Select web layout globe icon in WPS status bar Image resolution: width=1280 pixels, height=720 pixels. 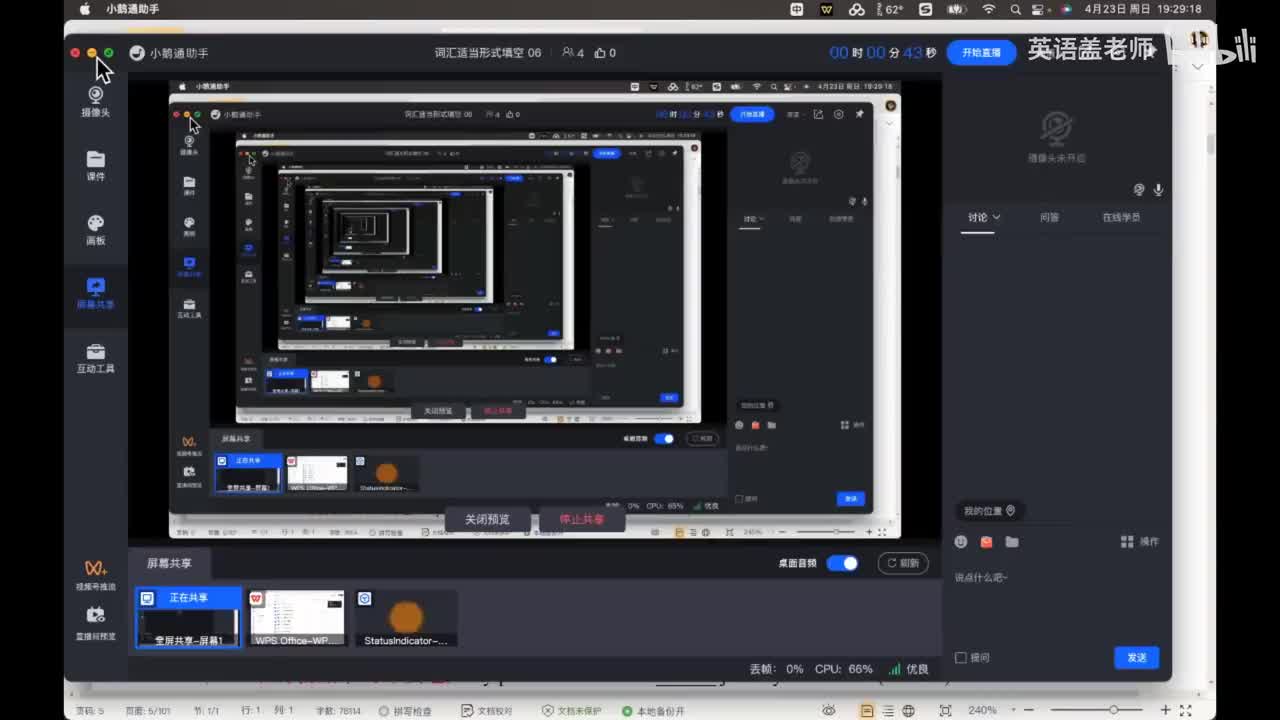(908, 711)
